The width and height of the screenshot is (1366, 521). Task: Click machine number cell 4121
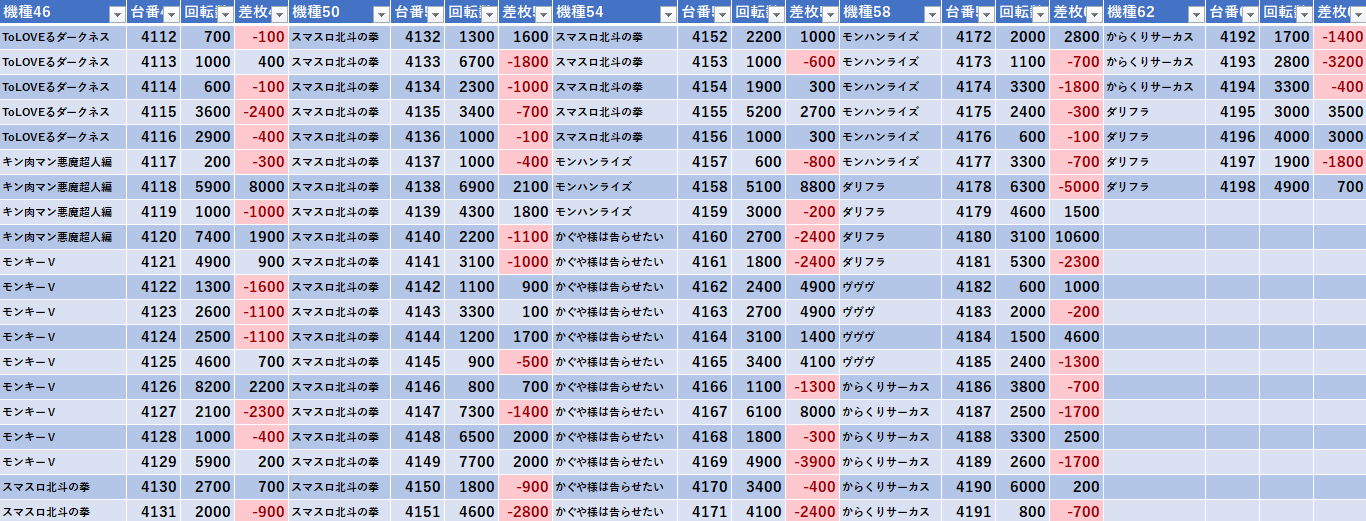pos(154,262)
